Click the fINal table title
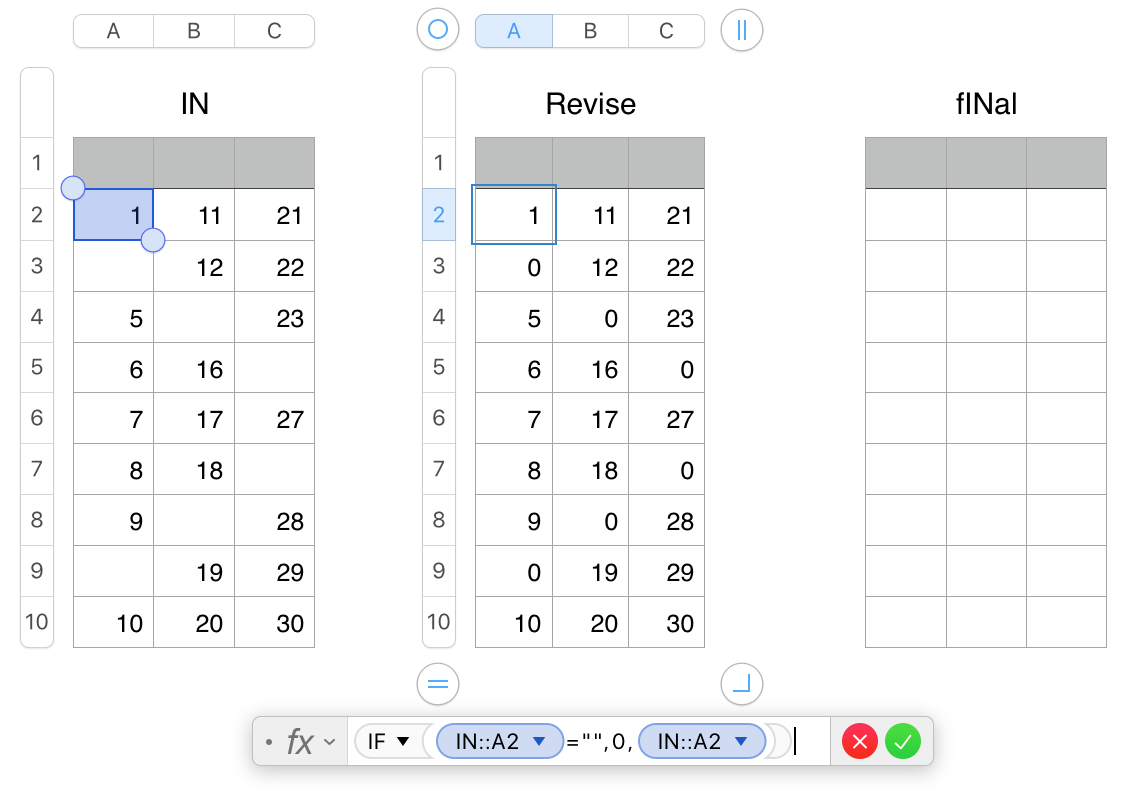1134x806 pixels. pyautogui.click(x=985, y=104)
